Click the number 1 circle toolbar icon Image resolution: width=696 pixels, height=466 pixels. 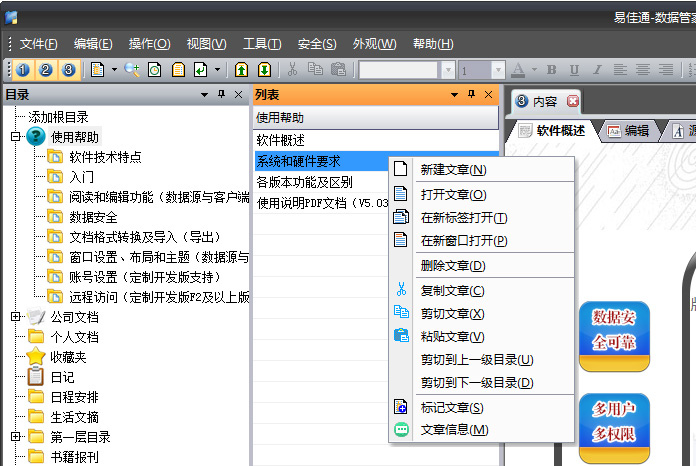click(x=24, y=70)
